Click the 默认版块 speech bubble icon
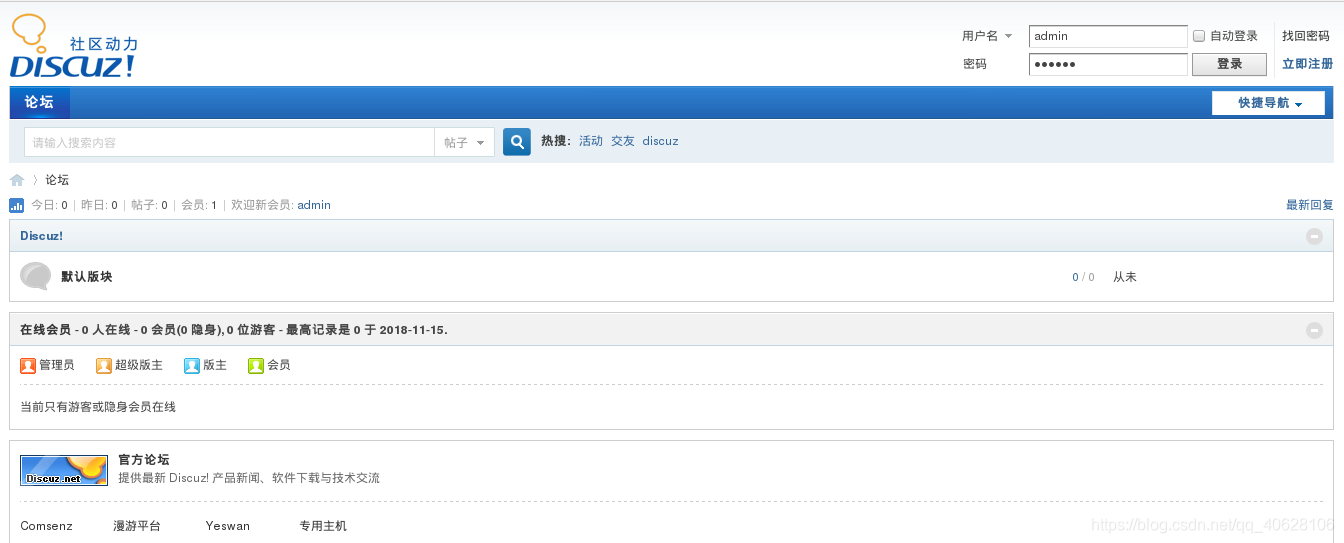This screenshot has height=543, width=1344. (36, 276)
